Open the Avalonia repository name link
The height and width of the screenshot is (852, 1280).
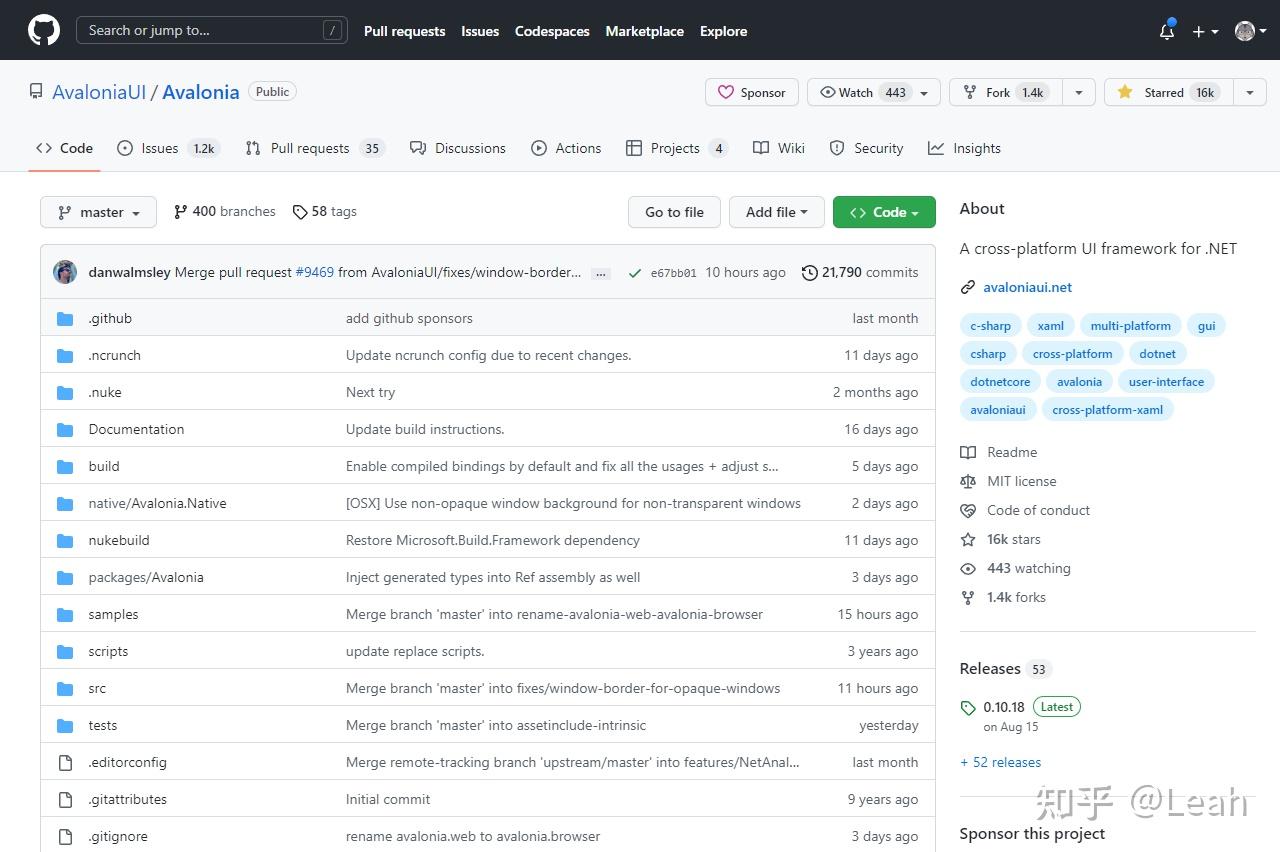click(201, 92)
